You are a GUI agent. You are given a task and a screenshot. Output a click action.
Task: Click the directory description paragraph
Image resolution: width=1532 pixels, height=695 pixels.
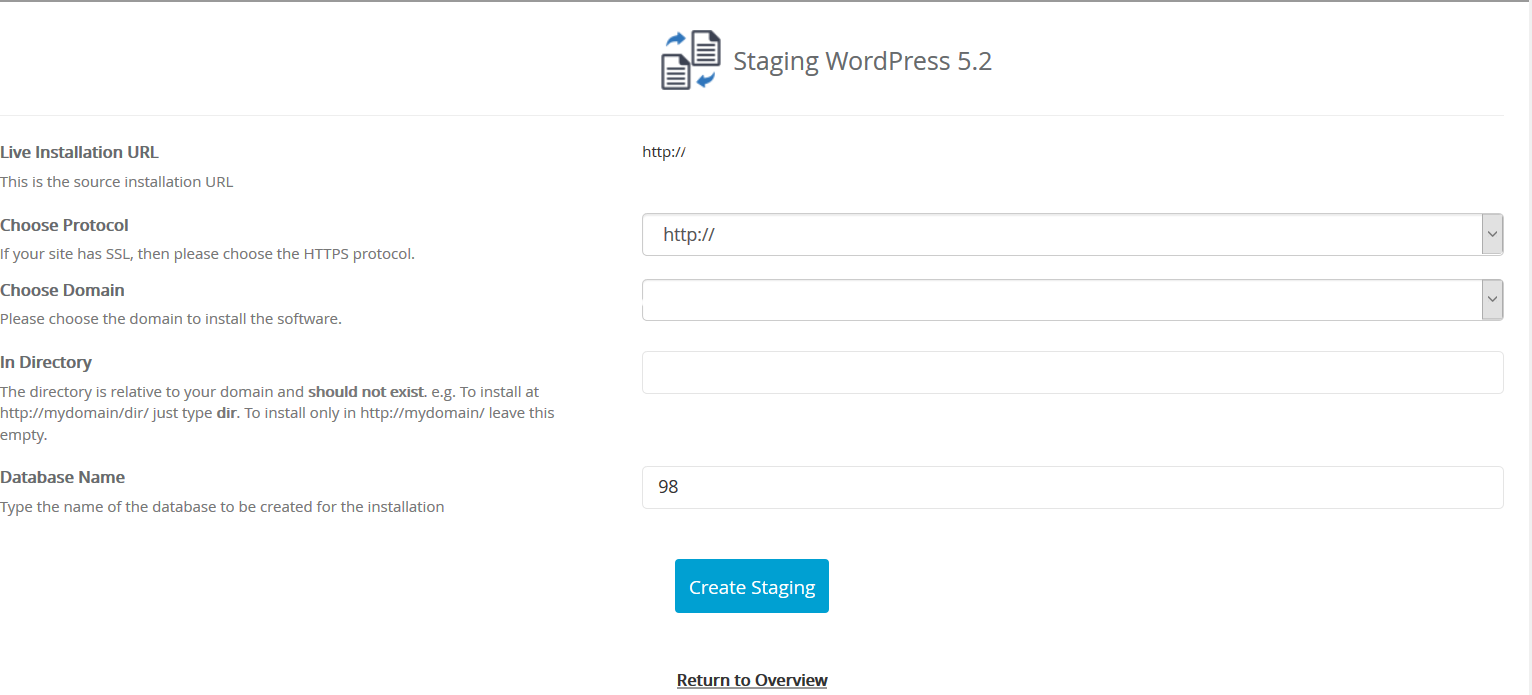(x=277, y=413)
